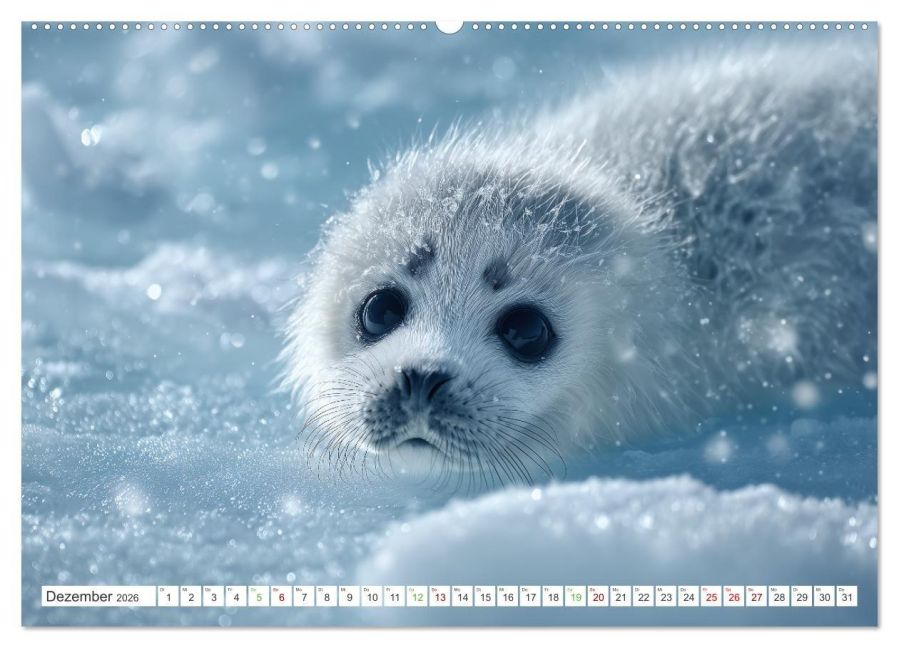This screenshot has width=899, height=648.
Task: Select the green Saturday date 5
Action: point(259,596)
